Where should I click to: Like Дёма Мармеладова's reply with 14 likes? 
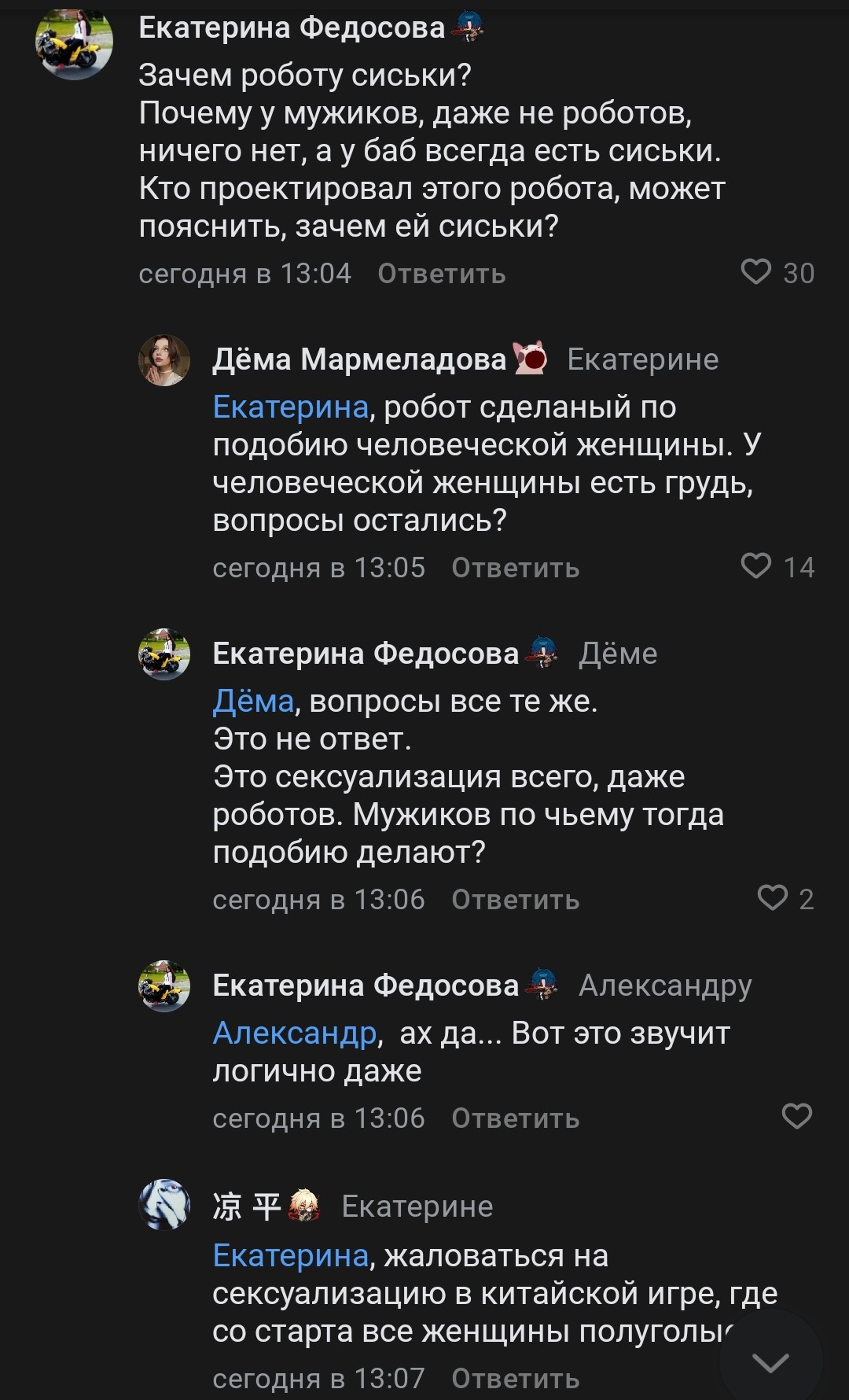(756, 566)
